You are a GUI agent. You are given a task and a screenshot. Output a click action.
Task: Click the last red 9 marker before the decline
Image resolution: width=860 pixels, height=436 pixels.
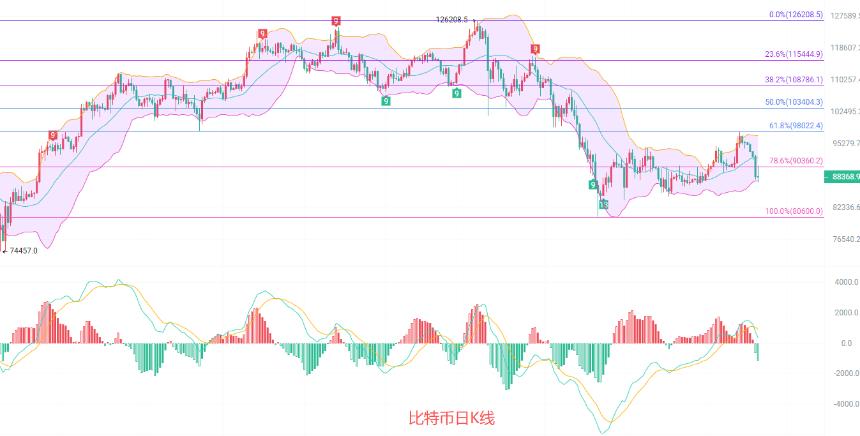point(535,49)
